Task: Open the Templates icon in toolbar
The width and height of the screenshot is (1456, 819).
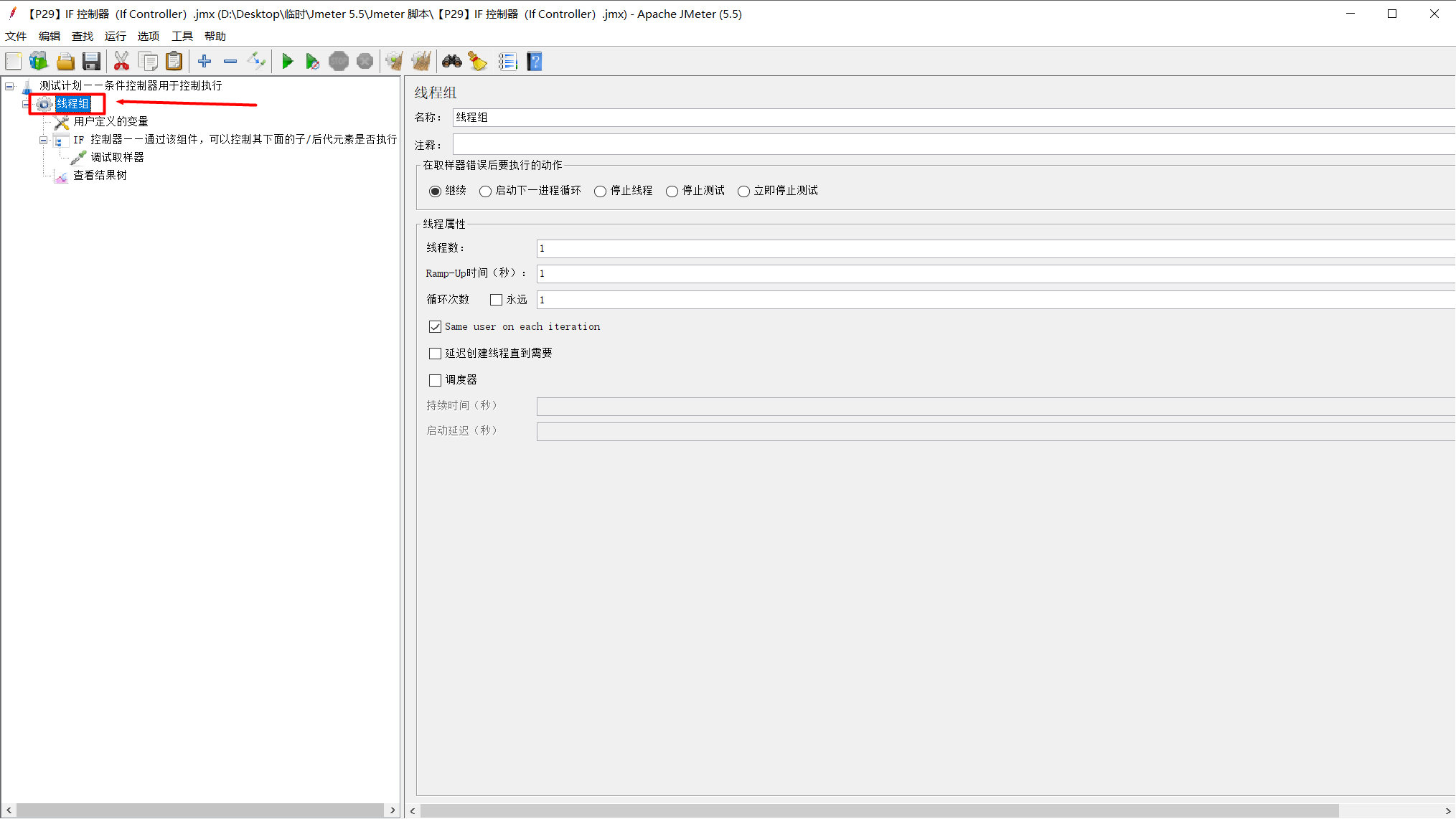Action: (x=39, y=62)
